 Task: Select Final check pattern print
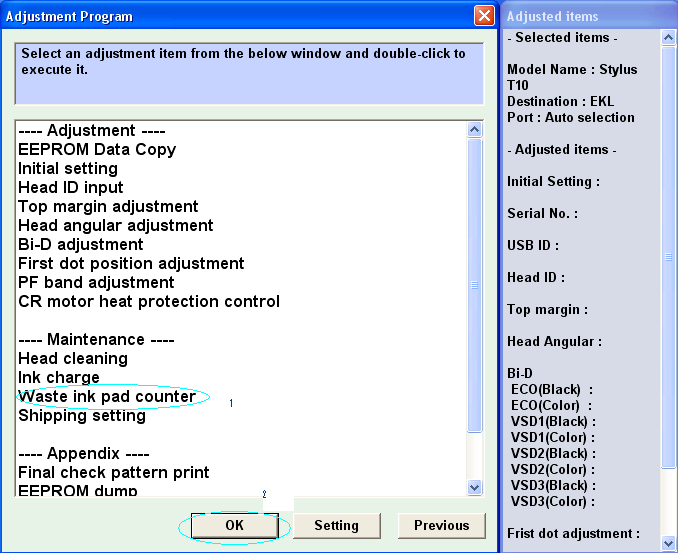pyautogui.click(x=114, y=472)
